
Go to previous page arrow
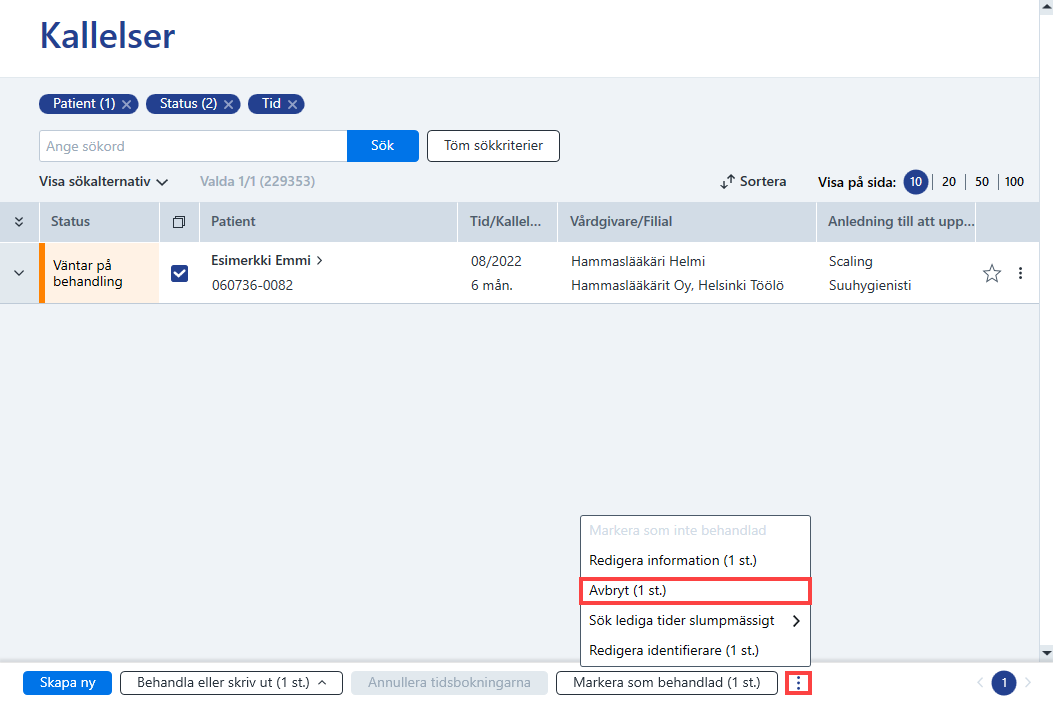tap(980, 683)
